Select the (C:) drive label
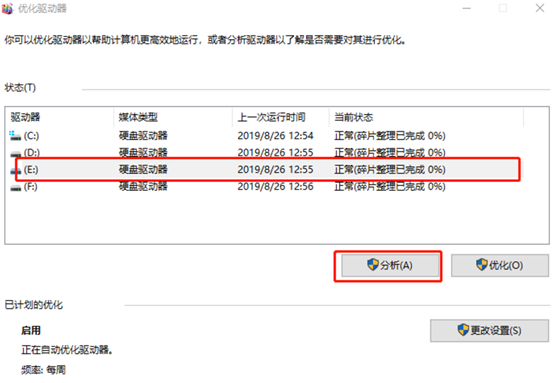Viewport: 554px width, 383px height. [31, 136]
